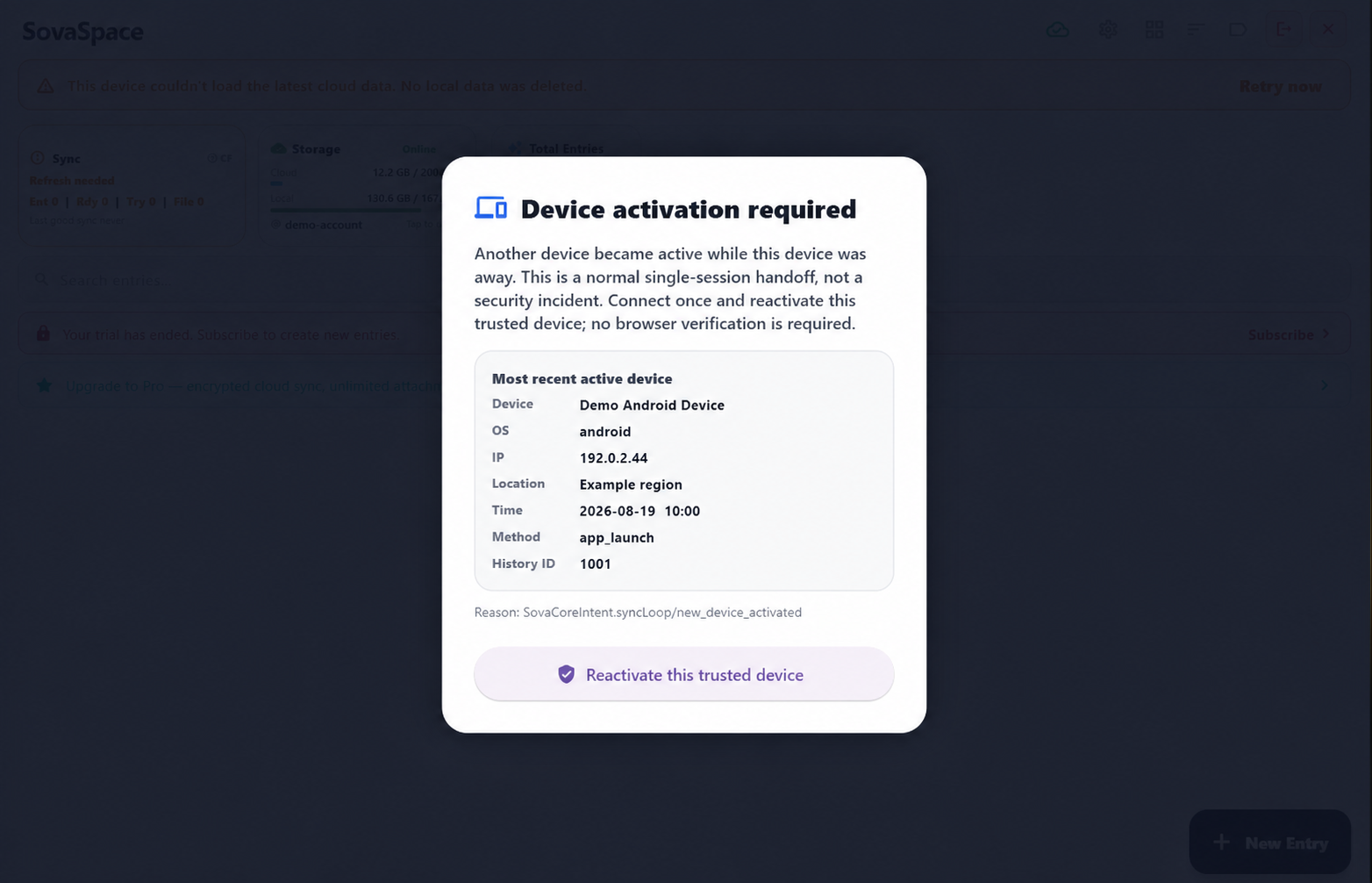Click the Storage cloud icon
1372x883 pixels.
279,148
